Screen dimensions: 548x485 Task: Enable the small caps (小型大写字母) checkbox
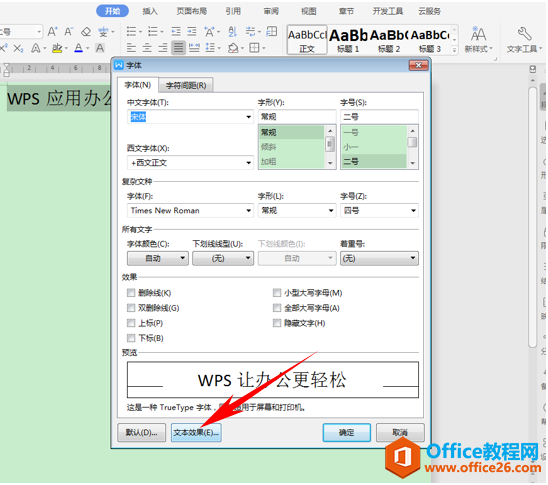[x=277, y=292]
